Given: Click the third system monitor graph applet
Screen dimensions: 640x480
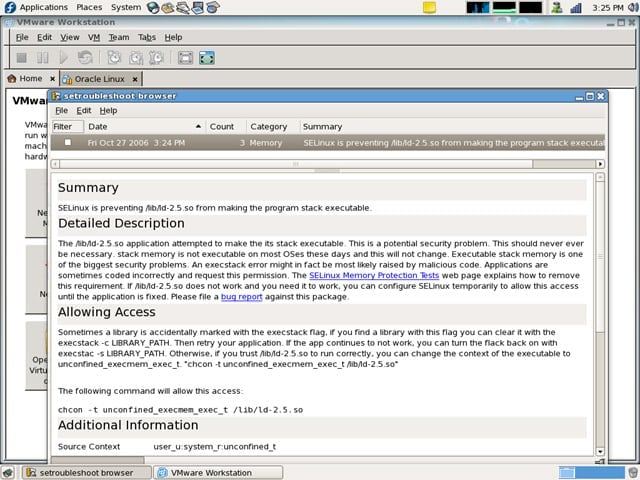Looking at the screenshot, I should pos(531,7).
